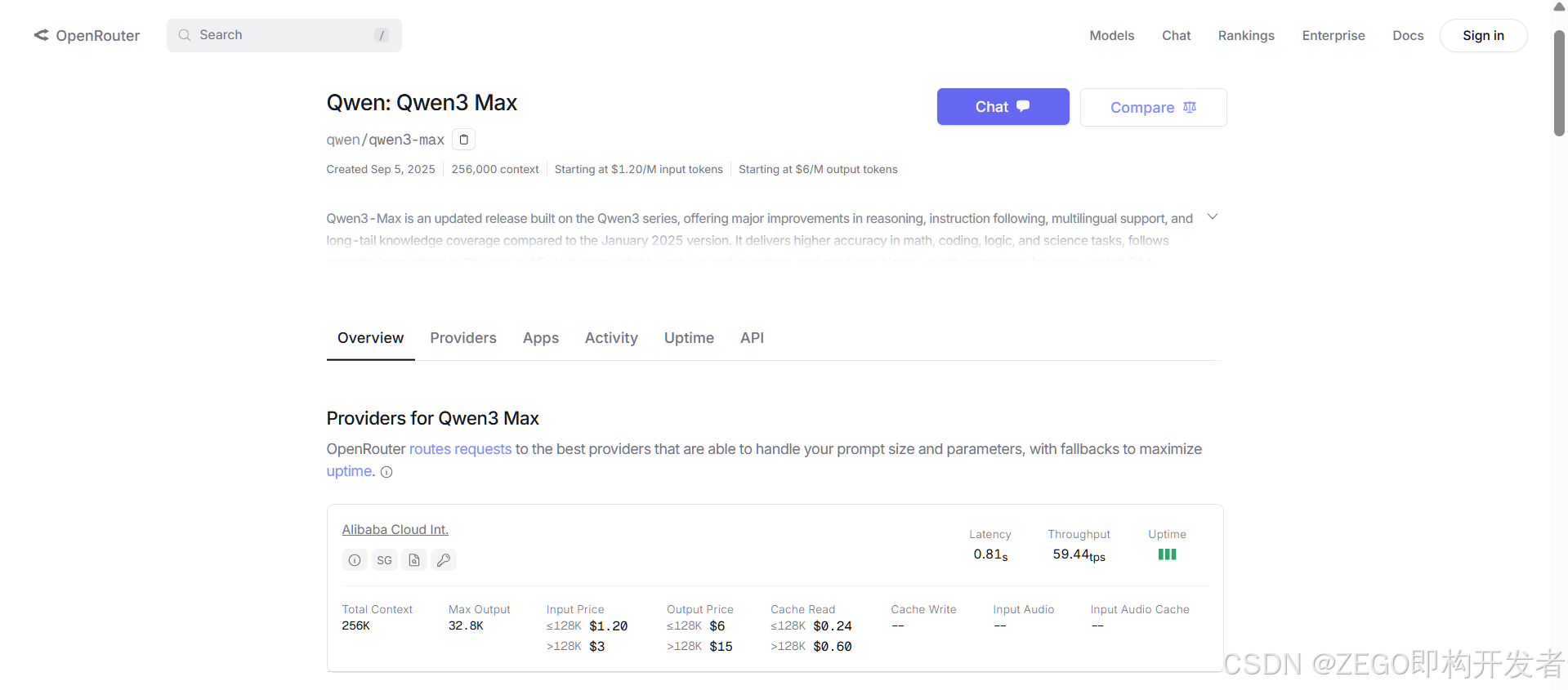Open Models in top navigation
The image size is (1568, 690).
click(1112, 35)
